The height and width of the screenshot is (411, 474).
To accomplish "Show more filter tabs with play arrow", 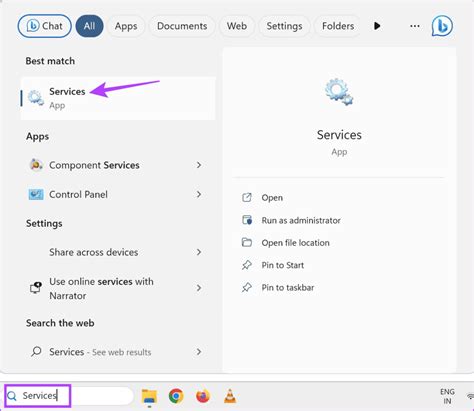I will click(377, 26).
